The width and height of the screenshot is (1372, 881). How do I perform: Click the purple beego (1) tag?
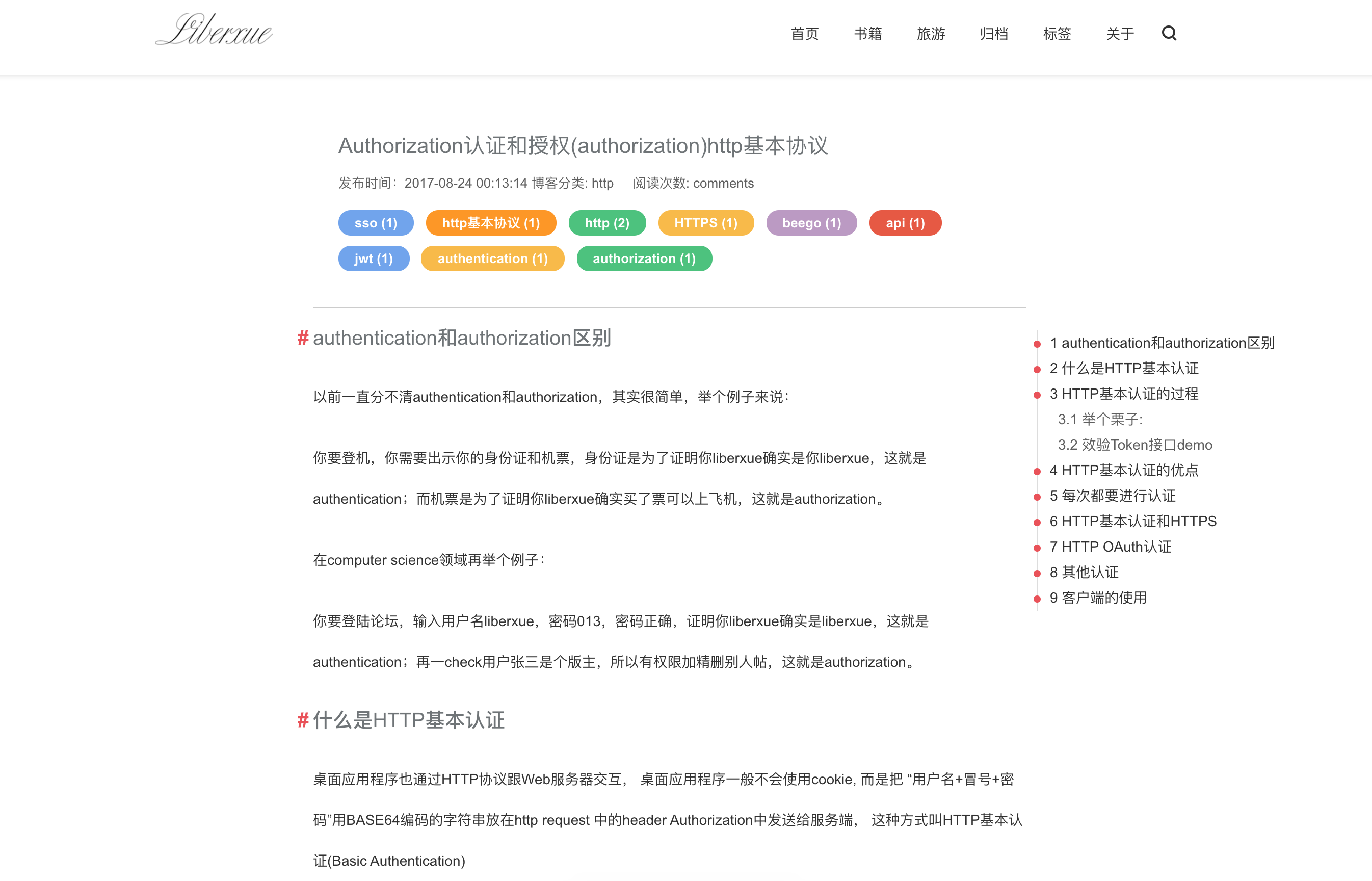click(811, 223)
